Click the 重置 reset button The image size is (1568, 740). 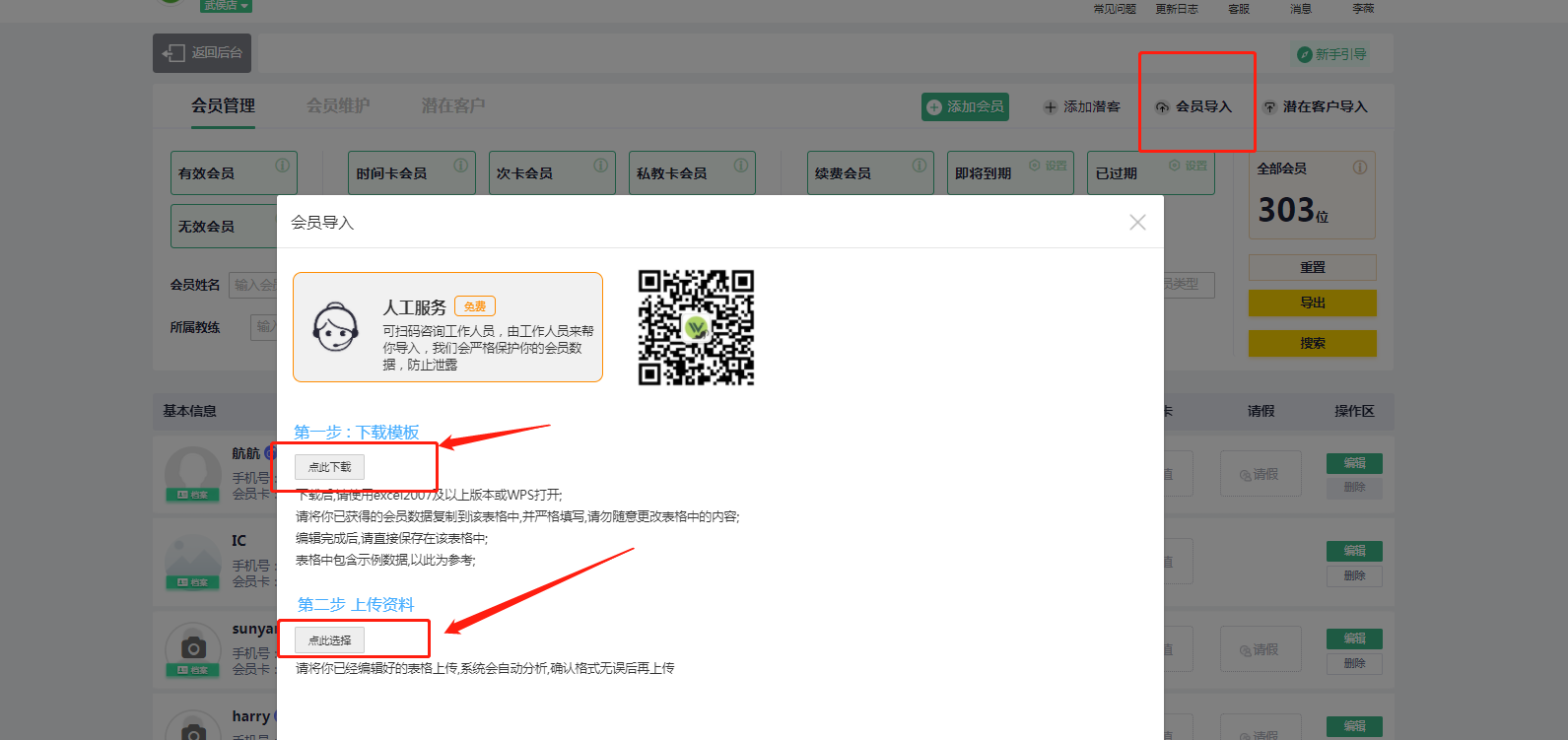(x=1312, y=268)
